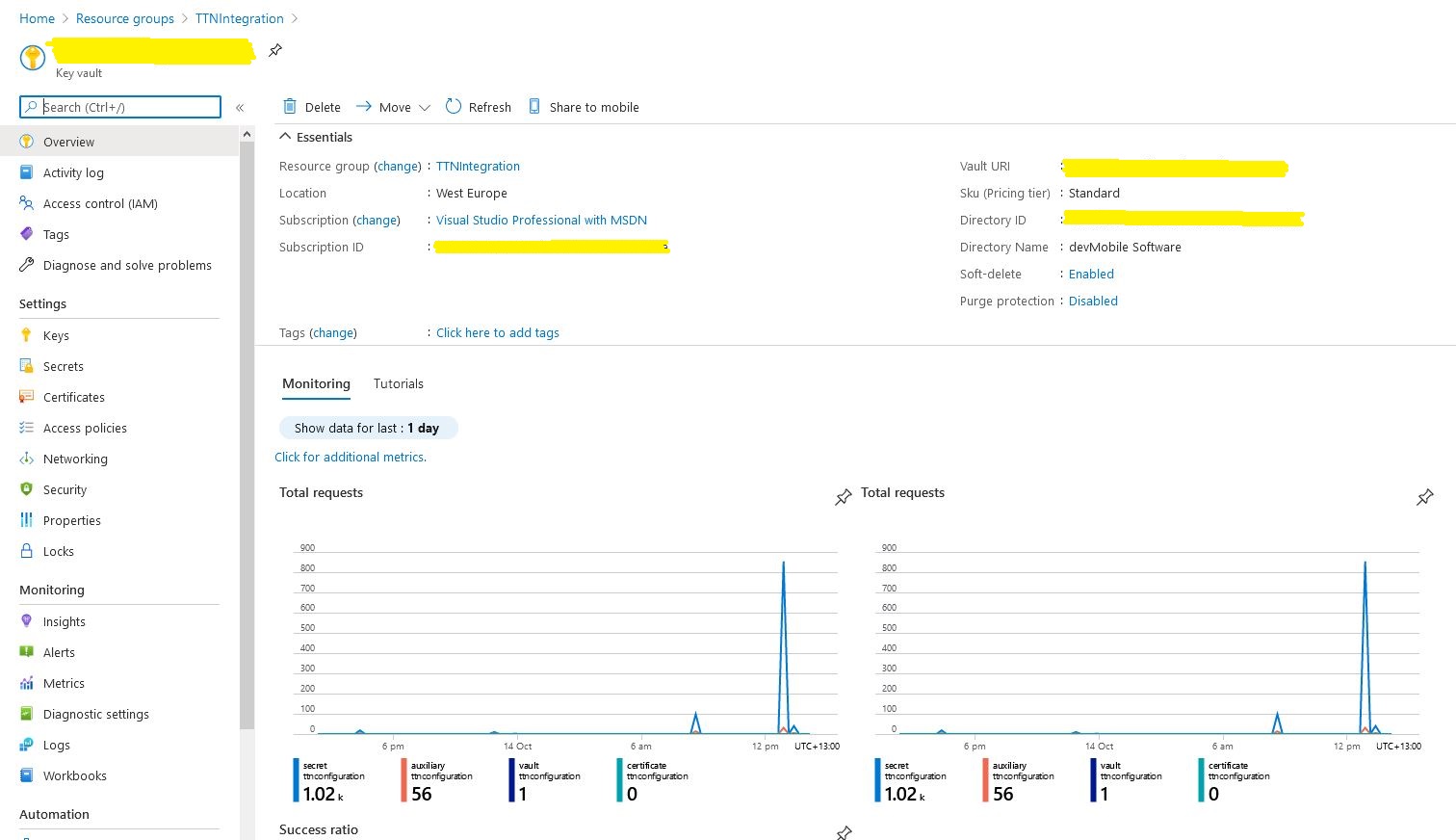
Task: Collapse the Essentials section
Action: pos(285,137)
